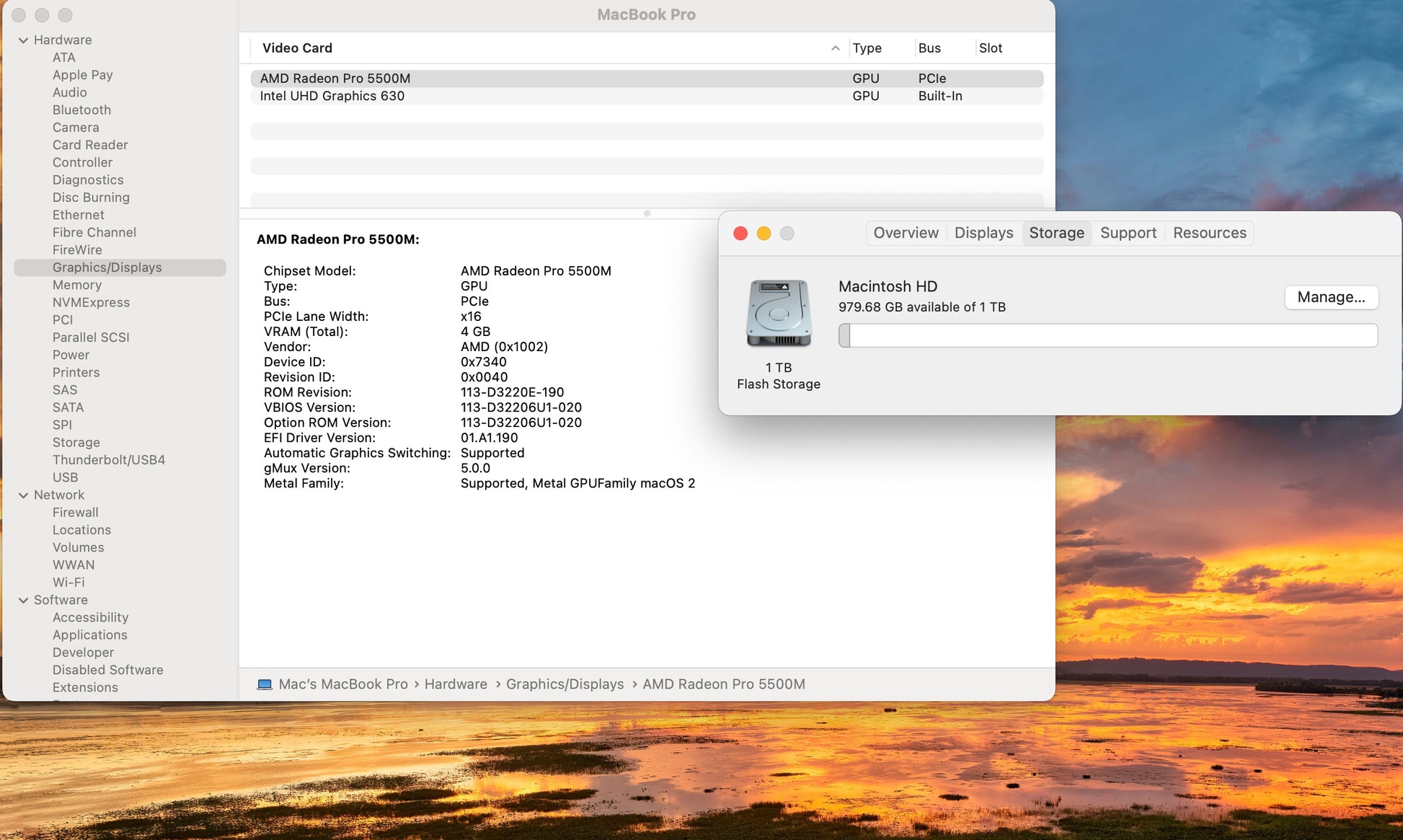The height and width of the screenshot is (840, 1403).
Task: Close the About This Mac window
Action: 740,234
